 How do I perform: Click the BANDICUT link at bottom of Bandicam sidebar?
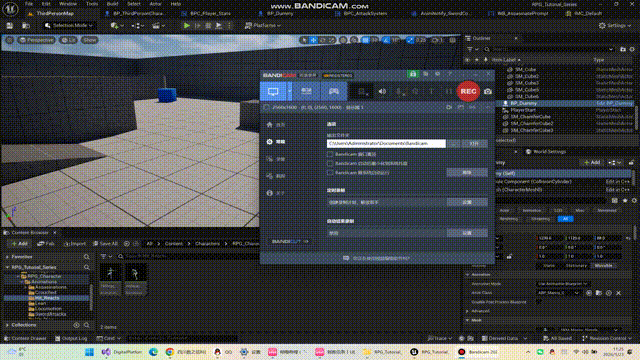coord(289,241)
